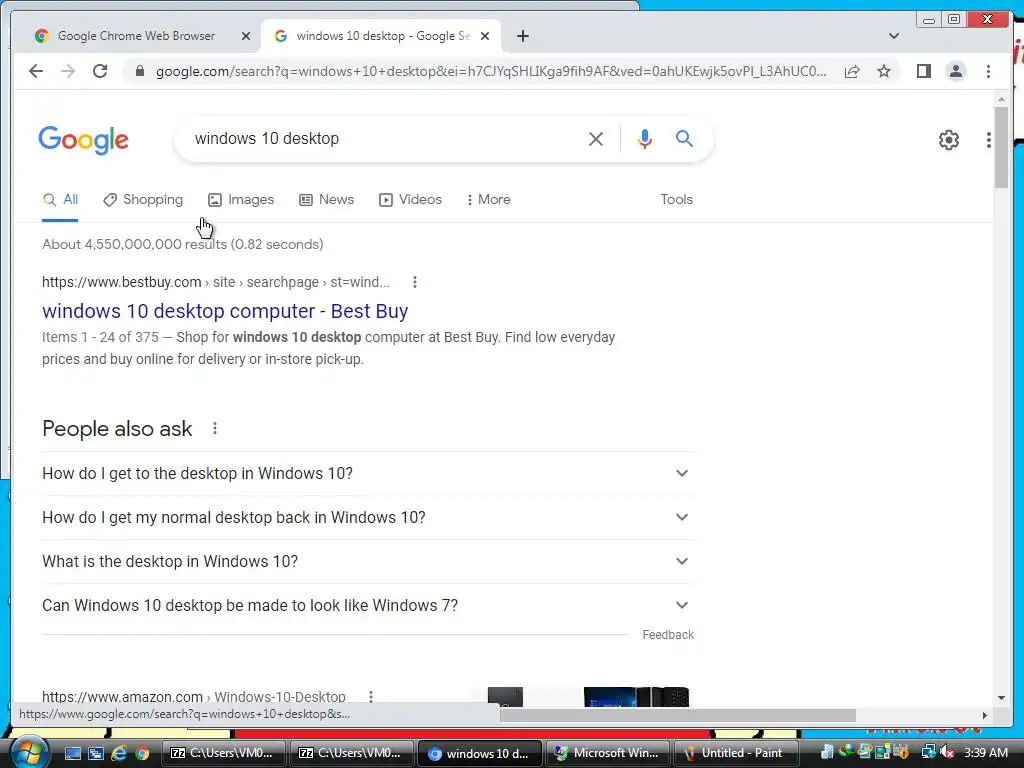1024x768 pixels.
Task: Click the vertical scrollbar thumb
Action: 1001,147
